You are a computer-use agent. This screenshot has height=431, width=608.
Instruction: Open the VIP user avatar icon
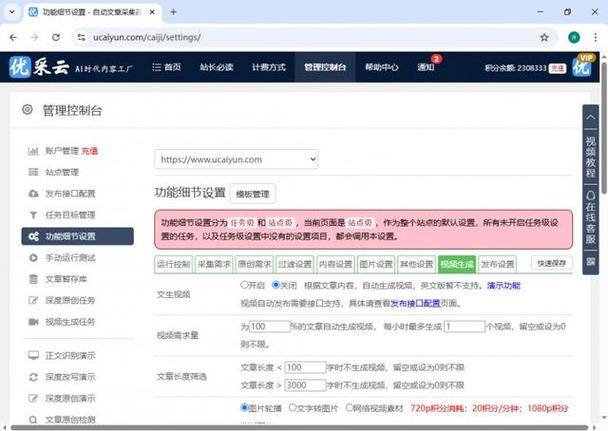tap(582, 67)
